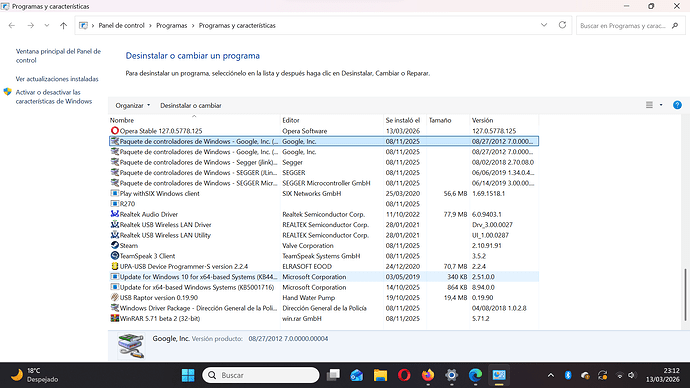Select Update for x64-based Windows Systems (KB5001716)

tap(323, 287)
